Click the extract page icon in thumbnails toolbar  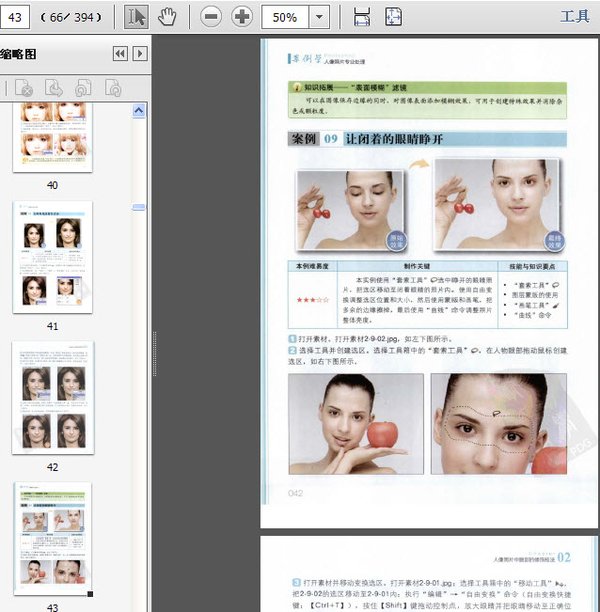coord(53,88)
